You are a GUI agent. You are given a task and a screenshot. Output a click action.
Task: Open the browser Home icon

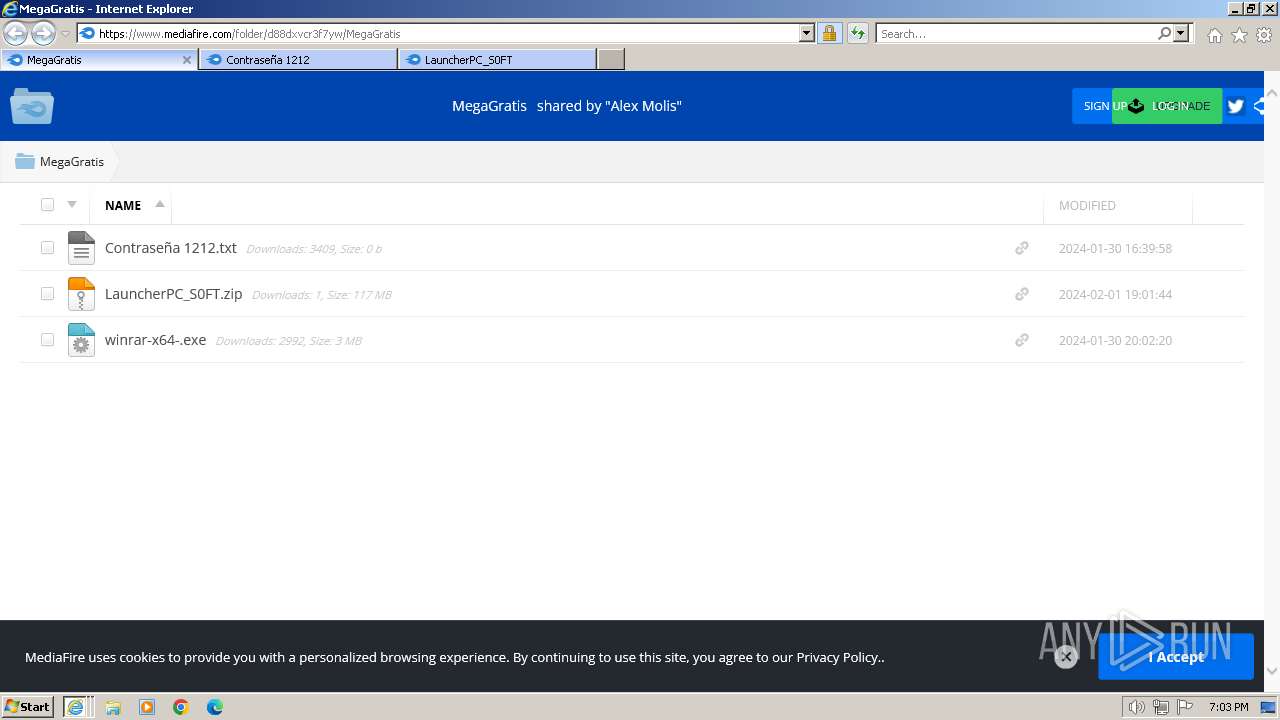[x=1214, y=35]
